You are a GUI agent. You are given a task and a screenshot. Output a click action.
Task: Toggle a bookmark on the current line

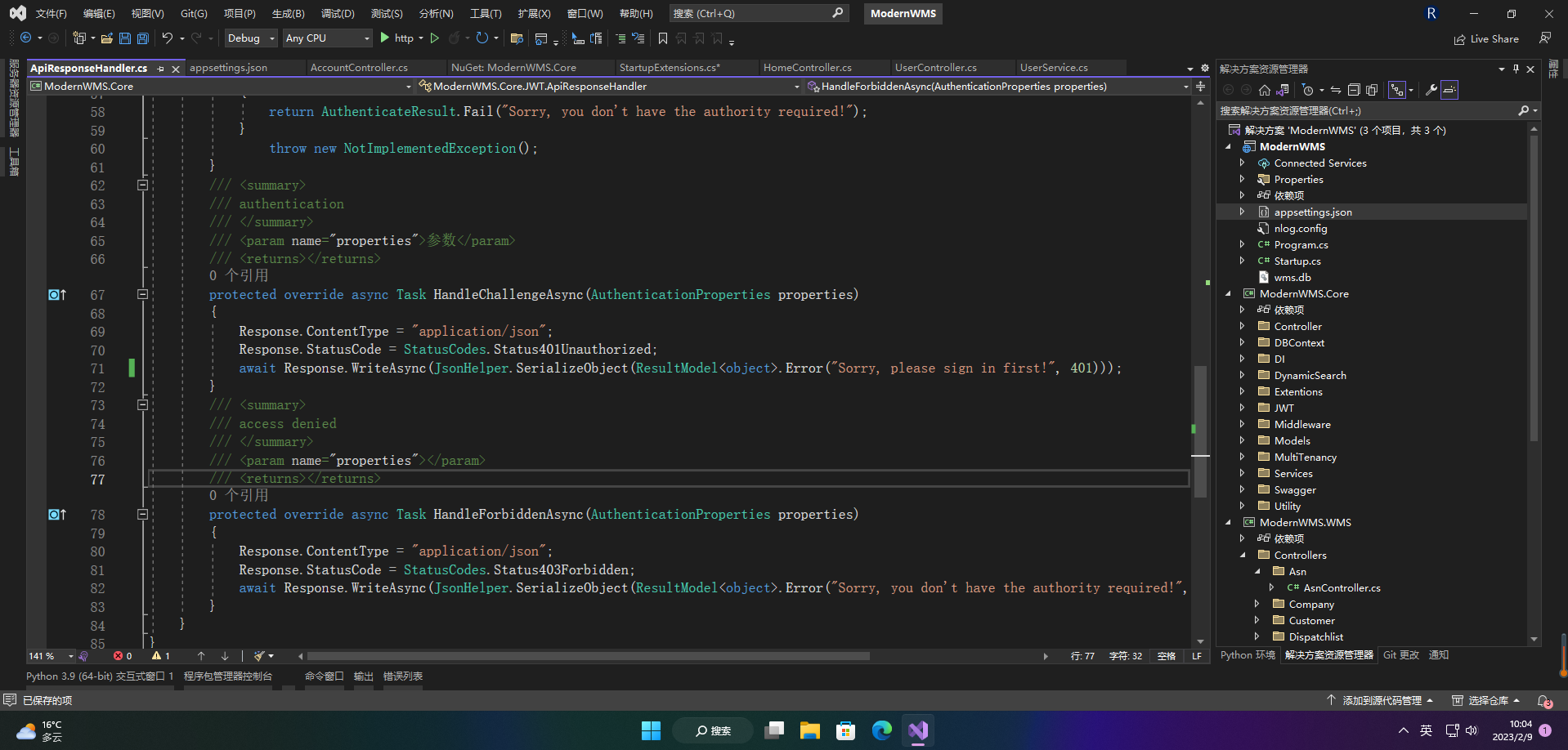tap(663, 38)
